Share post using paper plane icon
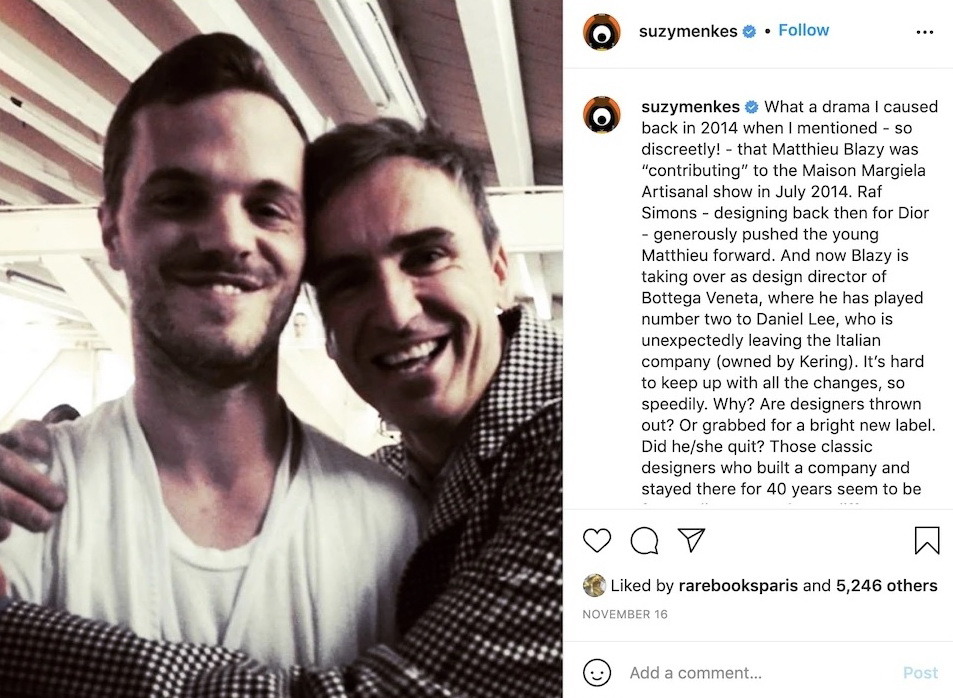953x698 pixels. click(691, 539)
